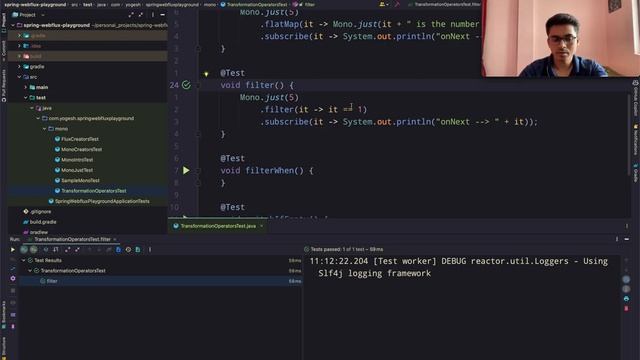
Task: Click webcam video thumbnail
Action: (x=561, y=38)
